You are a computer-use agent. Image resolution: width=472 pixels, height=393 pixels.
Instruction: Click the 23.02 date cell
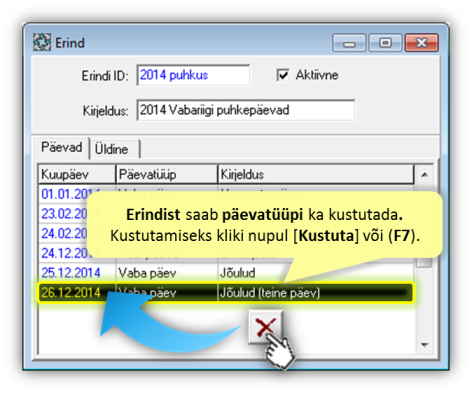click(63, 214)
